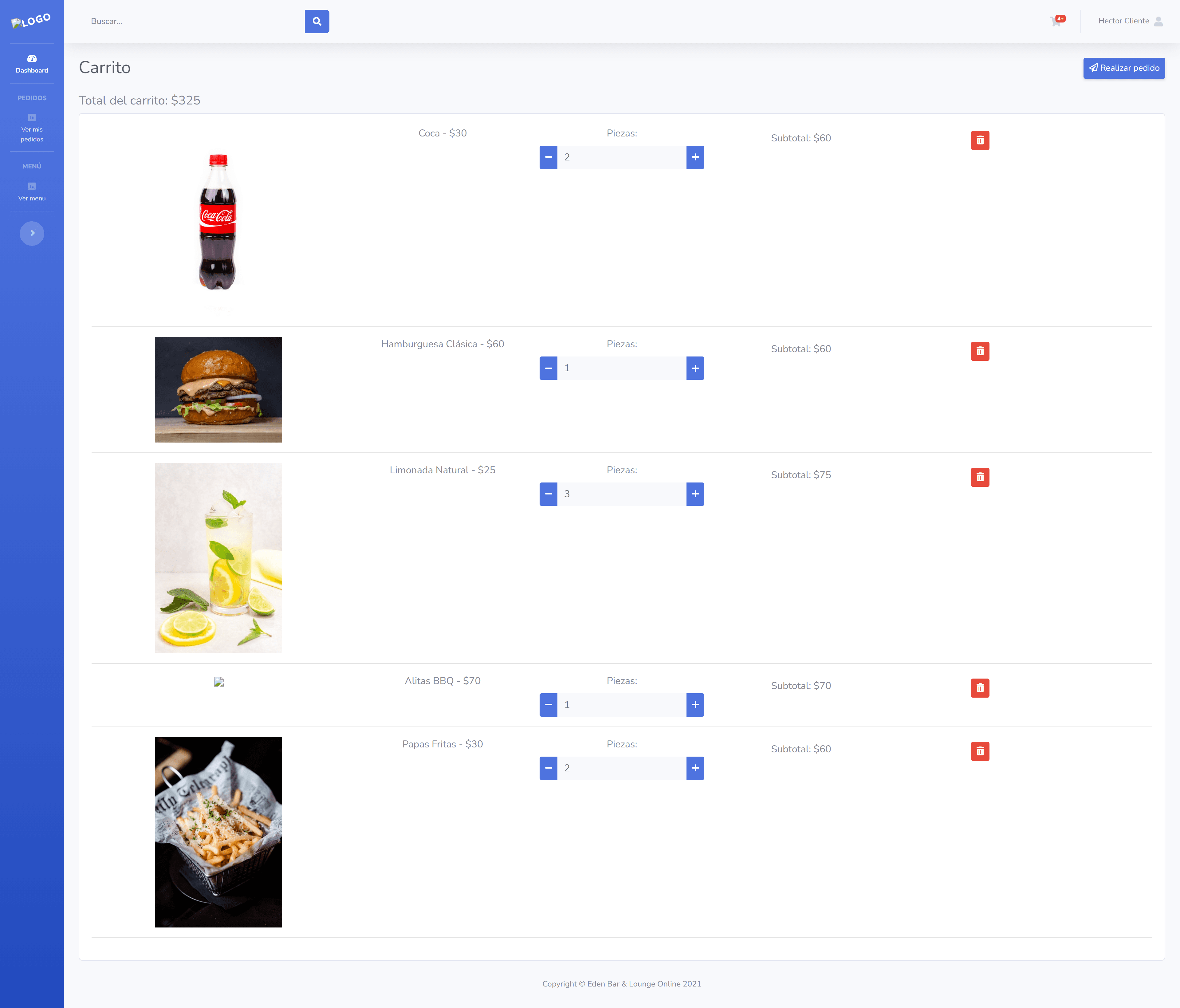Remove Limonada Natural with trash icon
The width and height of the screenshot is (1180, 1008).
coord(980,477)
